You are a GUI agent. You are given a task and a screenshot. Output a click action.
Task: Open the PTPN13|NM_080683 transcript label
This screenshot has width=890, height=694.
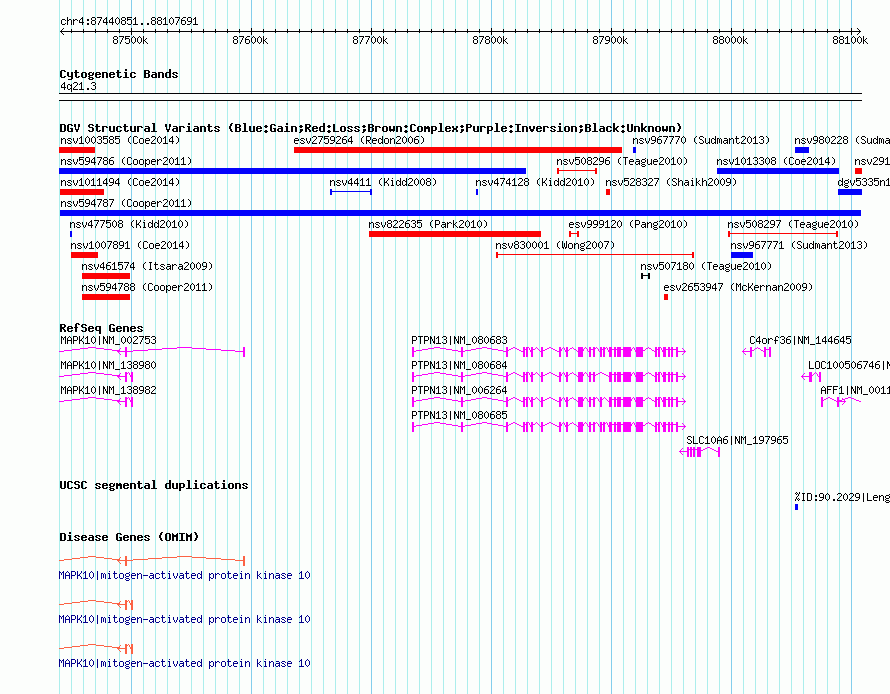point(459,340)
